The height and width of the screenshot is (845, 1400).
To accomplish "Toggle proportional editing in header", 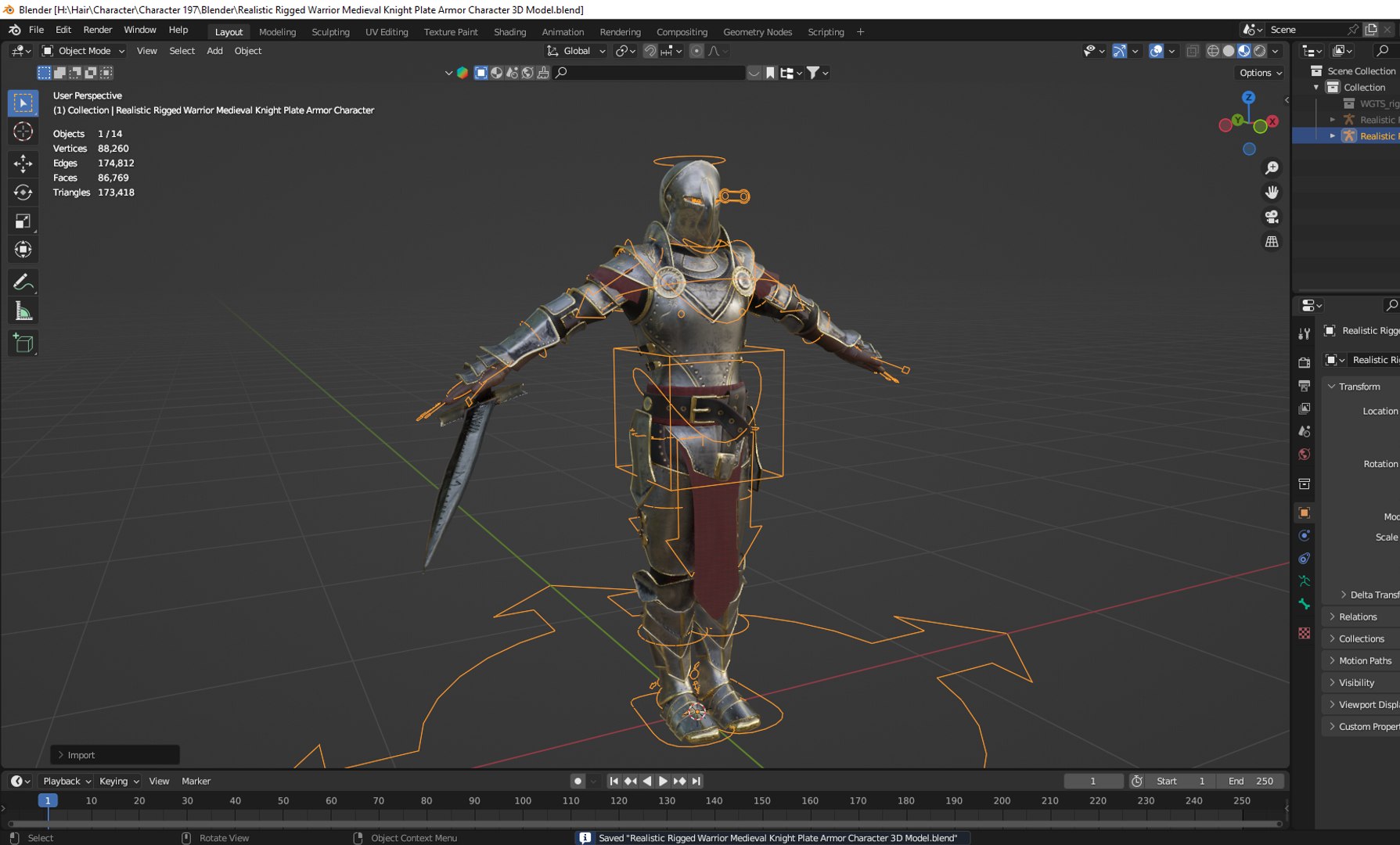I will [x=696, y=51].
